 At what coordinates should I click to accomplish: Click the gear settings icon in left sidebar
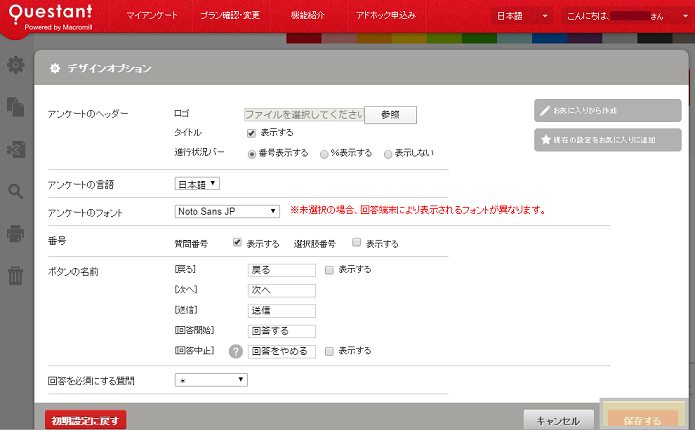(15, 66)
